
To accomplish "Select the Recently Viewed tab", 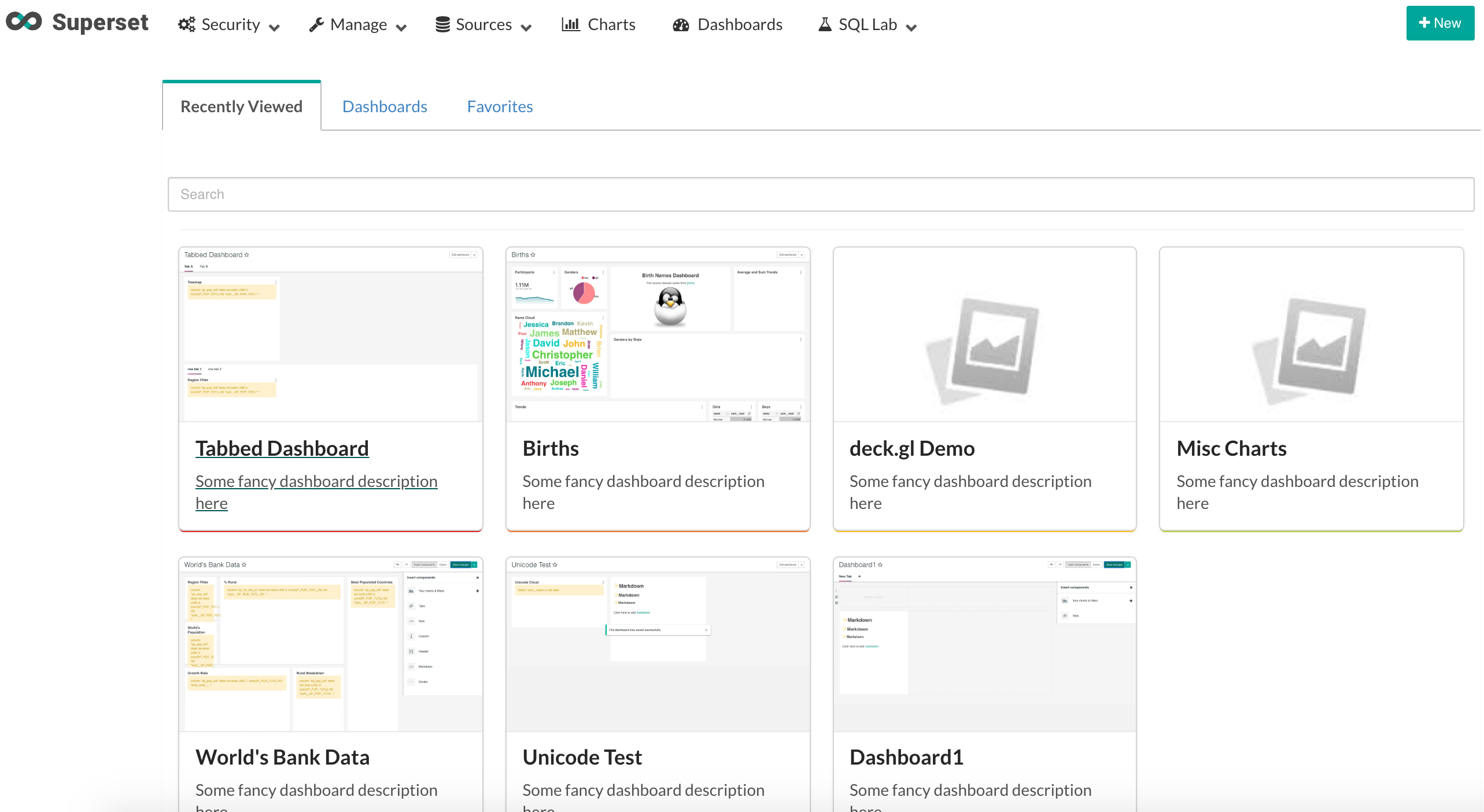I will (241, 106).
